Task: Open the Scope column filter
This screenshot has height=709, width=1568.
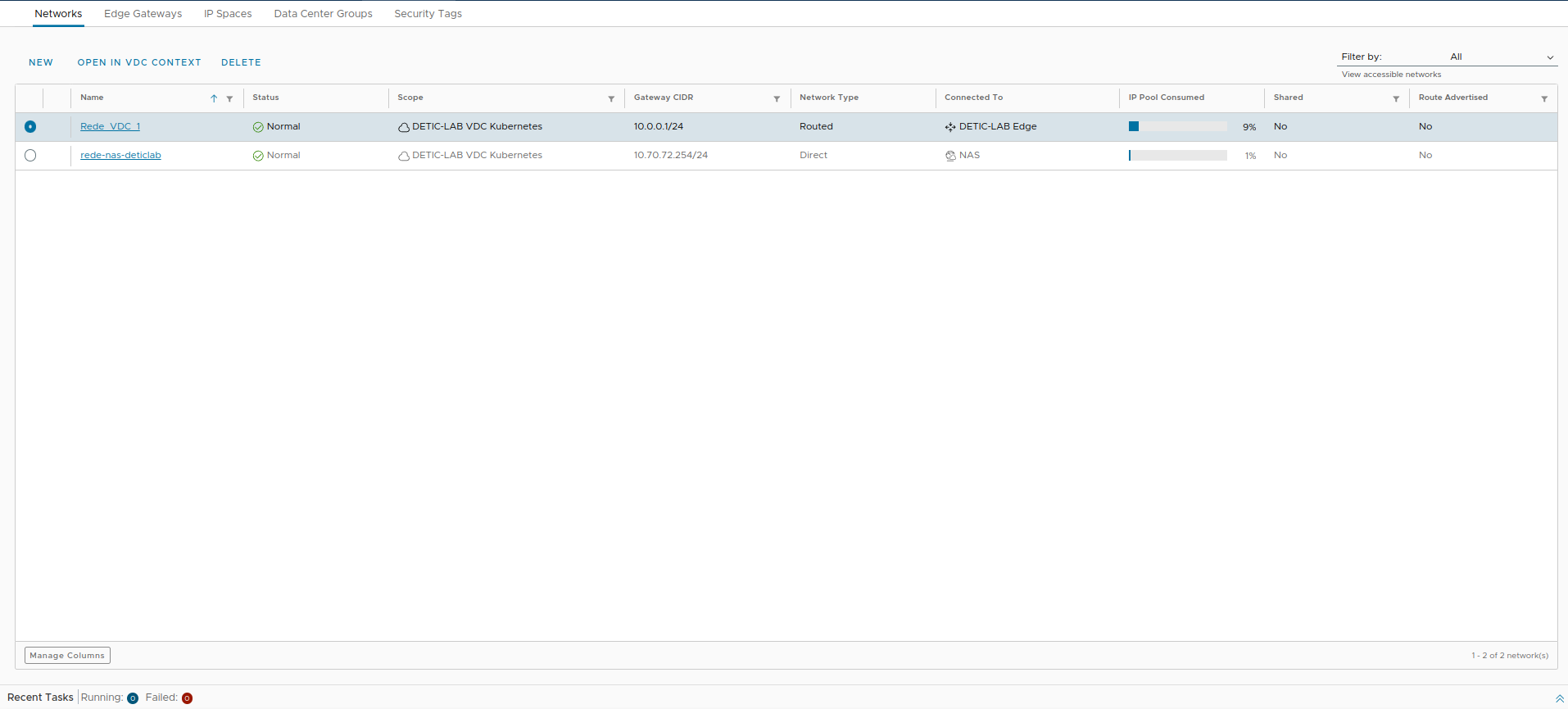Action: coord(611,99)
